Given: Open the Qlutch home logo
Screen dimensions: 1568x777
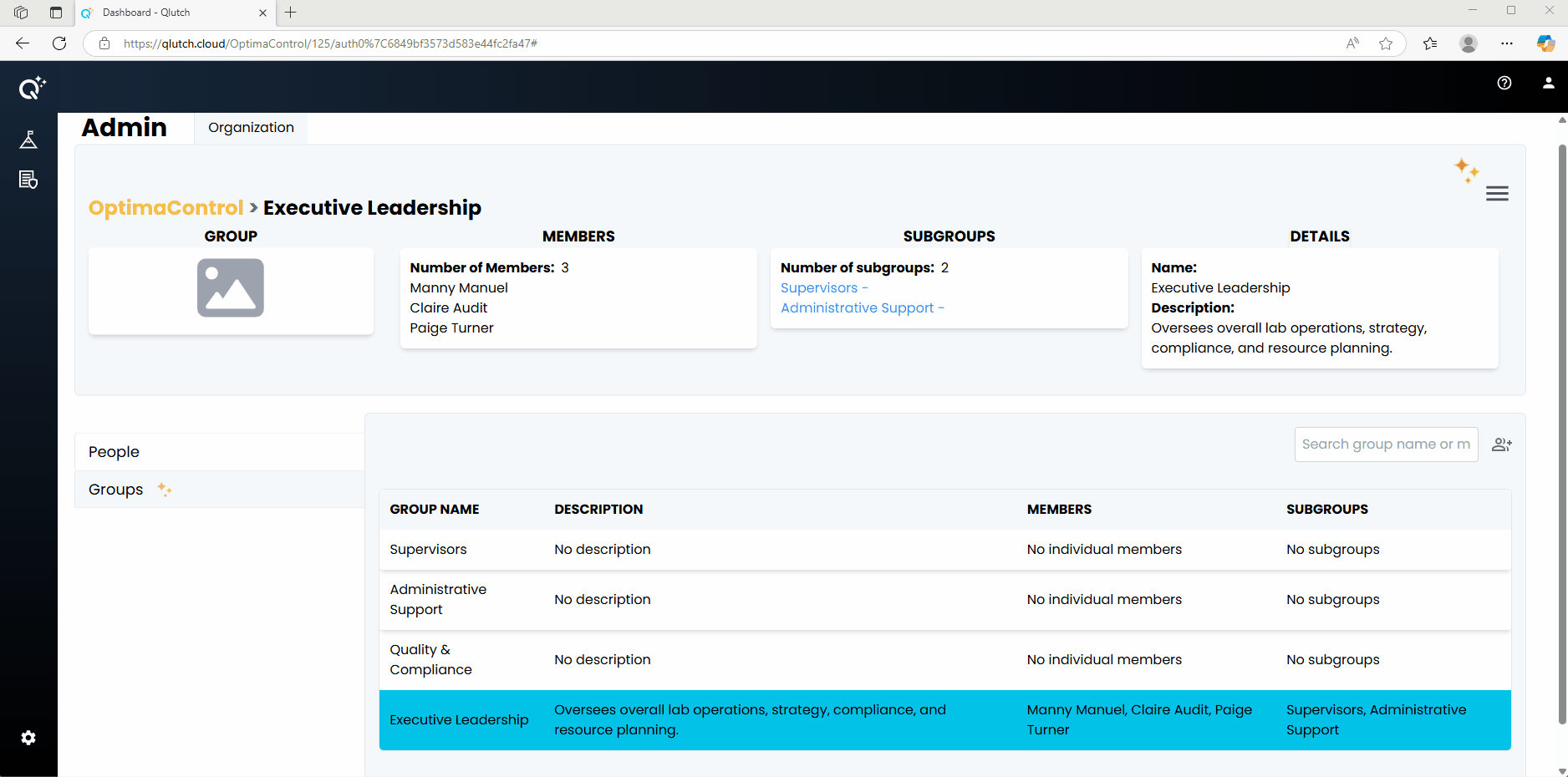Looking at the screenshot, I should coord(28,87).
